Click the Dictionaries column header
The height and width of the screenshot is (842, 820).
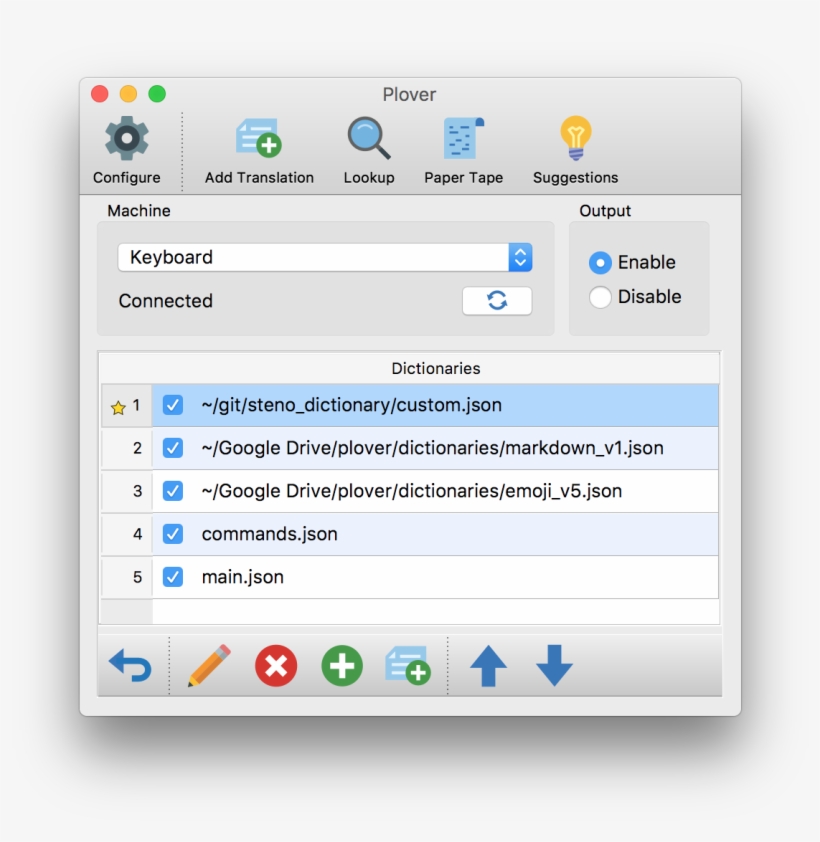tap(436, 368)
